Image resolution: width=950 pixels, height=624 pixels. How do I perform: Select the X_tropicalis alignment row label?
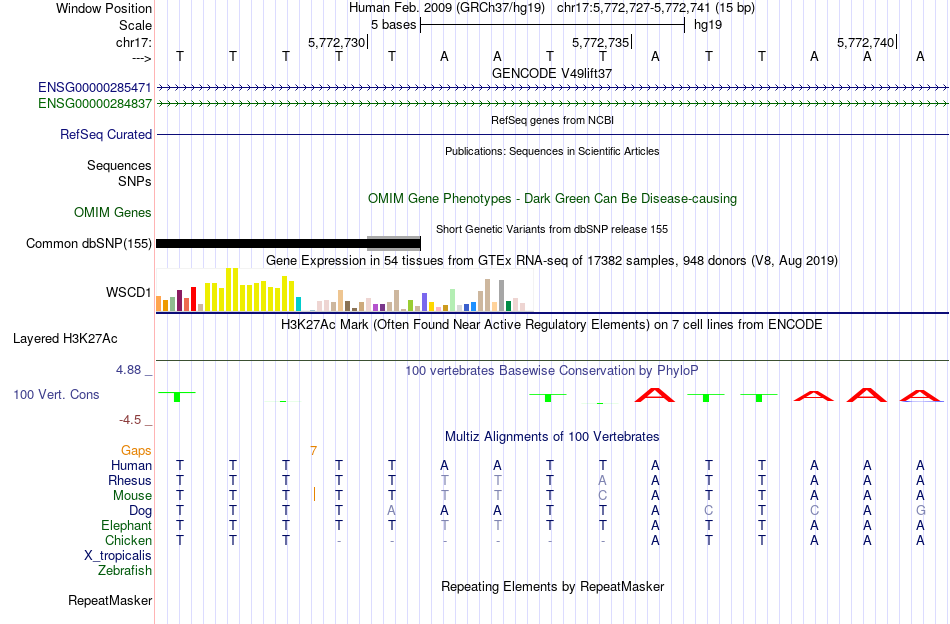tap(118, 556)
